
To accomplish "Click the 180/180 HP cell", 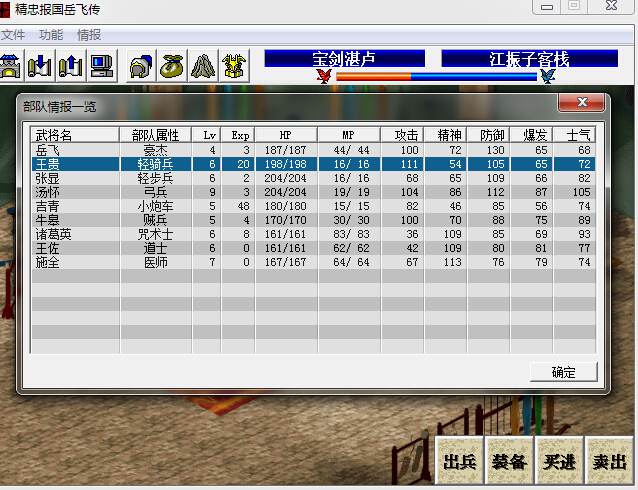I will coord(286,206).
